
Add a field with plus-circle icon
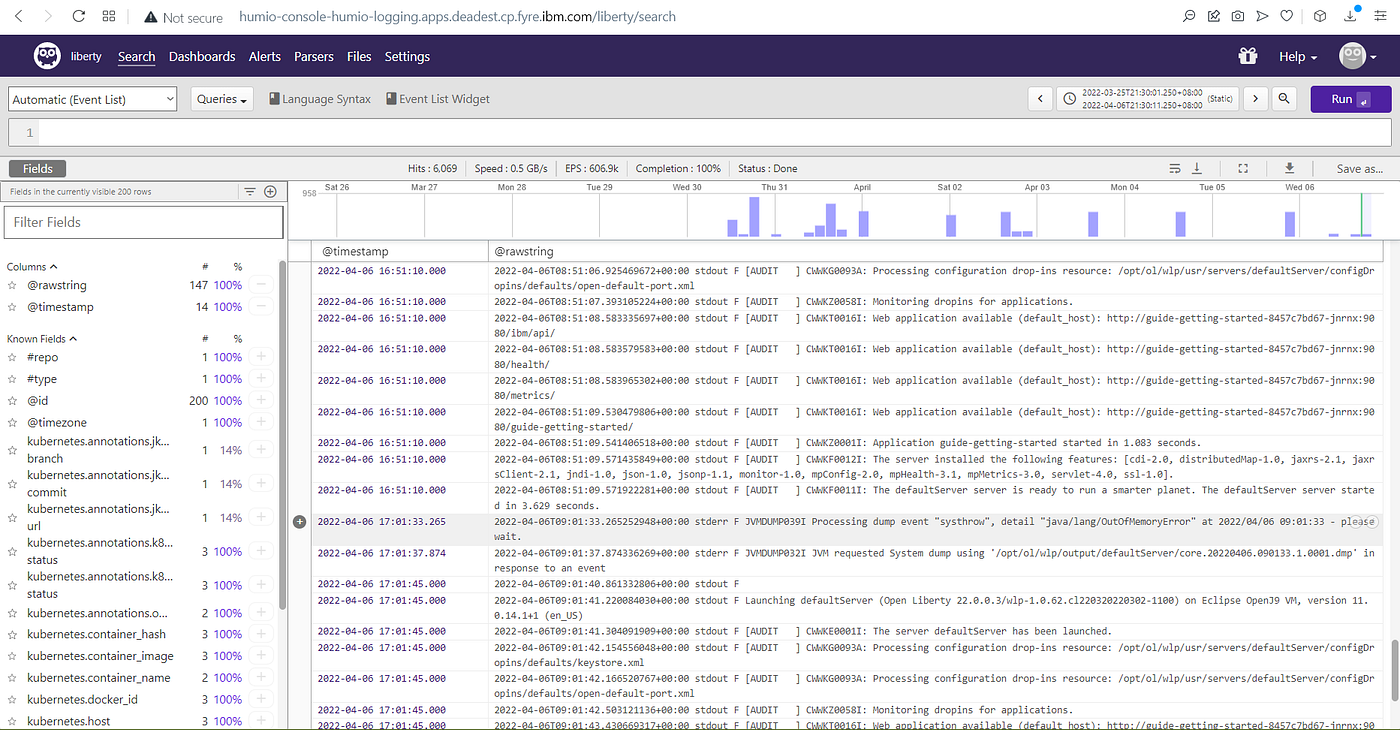coord(270,191)
